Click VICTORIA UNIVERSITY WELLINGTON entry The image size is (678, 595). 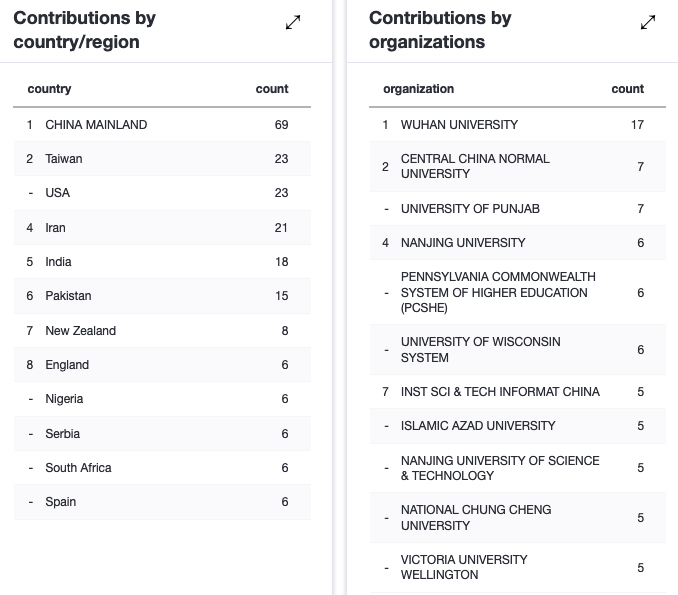[x=464, y=567]
